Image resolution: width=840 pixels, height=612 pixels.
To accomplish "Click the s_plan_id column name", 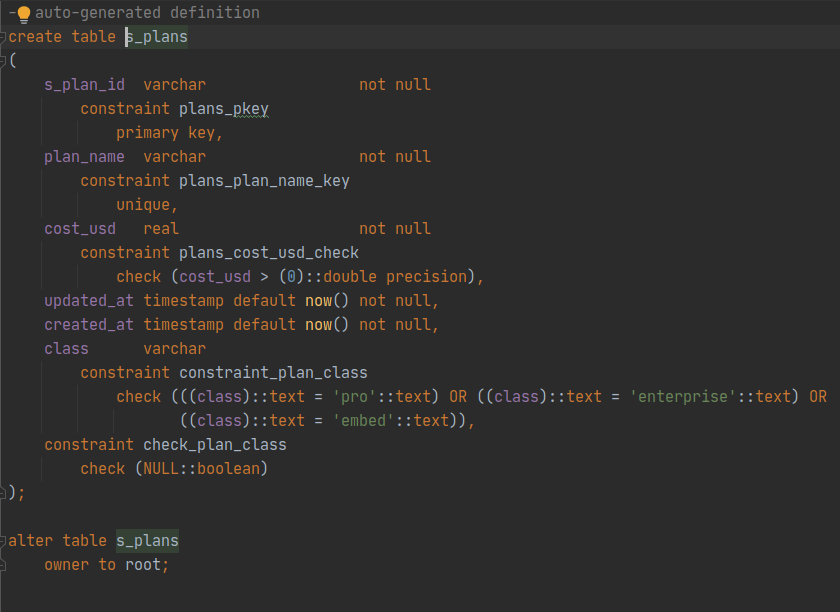I will click(x=84, y=85).
